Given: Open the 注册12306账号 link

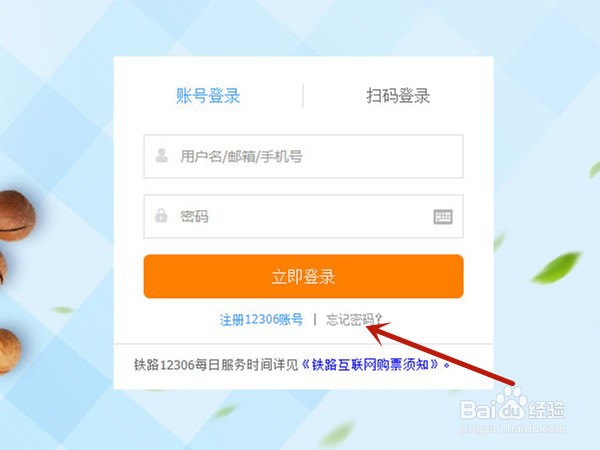Looking at the screenshot, I should click(261, 319).
